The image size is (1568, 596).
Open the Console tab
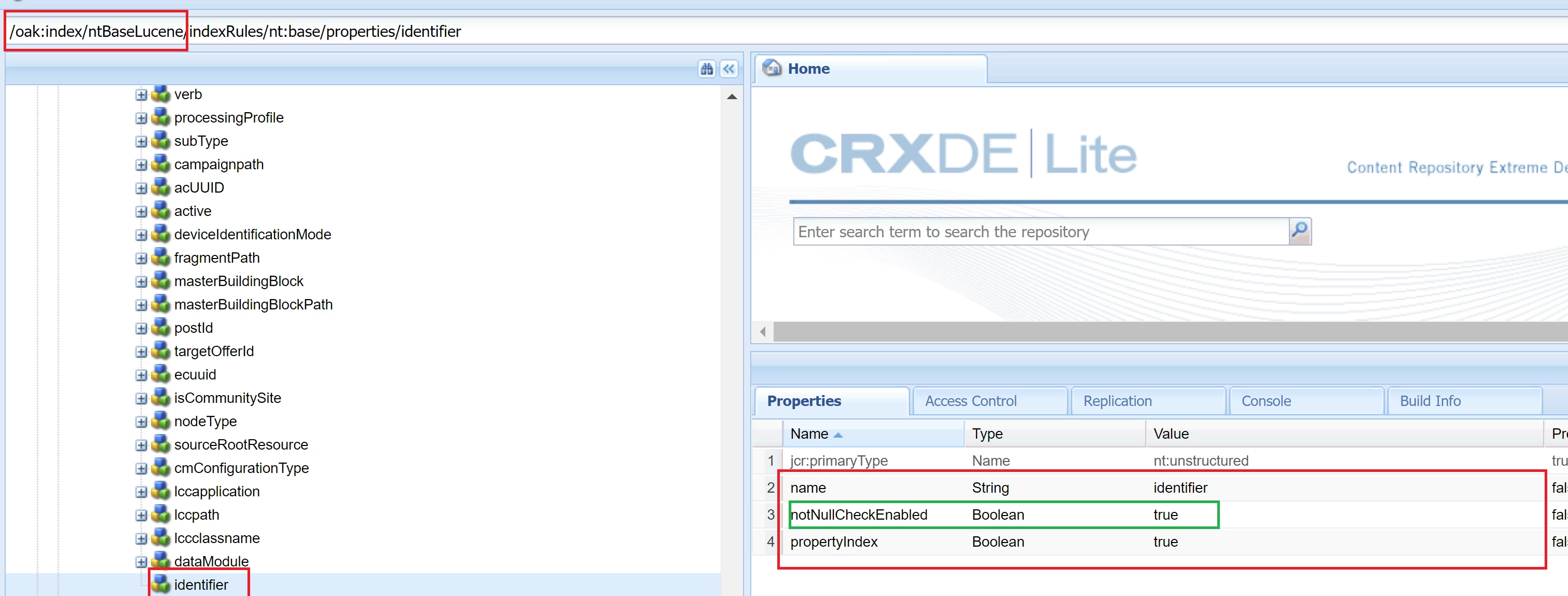pyautogui.click(x=1266, y=401)
